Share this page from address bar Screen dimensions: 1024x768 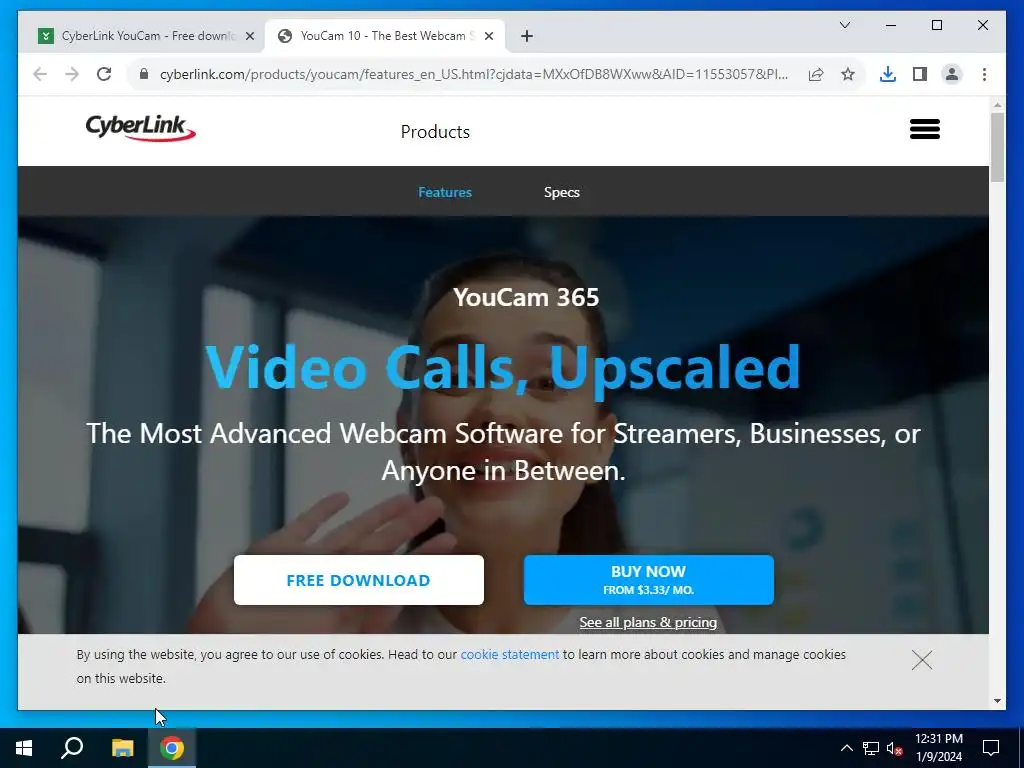[x=816, y=74]
